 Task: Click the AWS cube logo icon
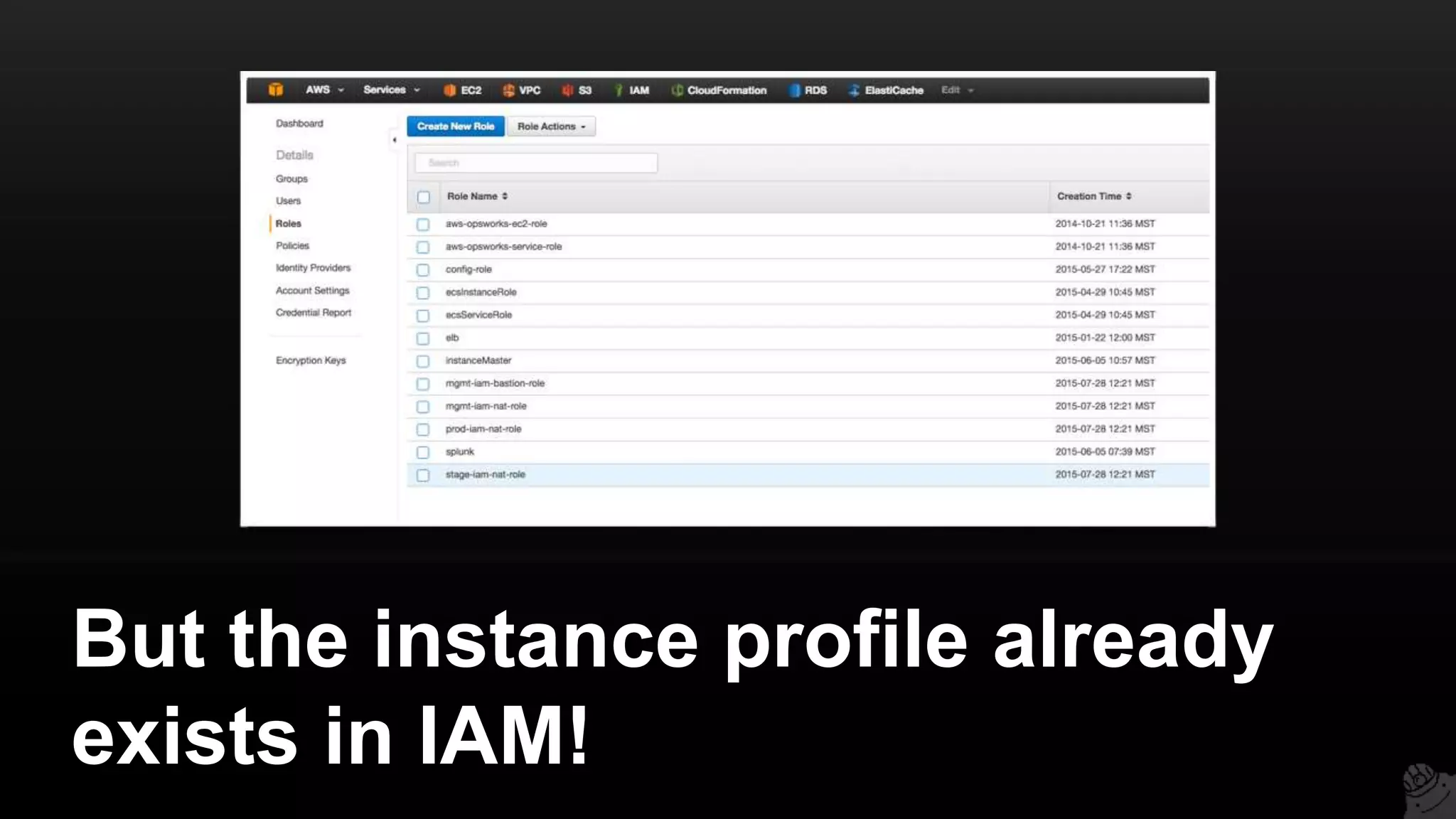pyautogui.click(x=276, y=90)
